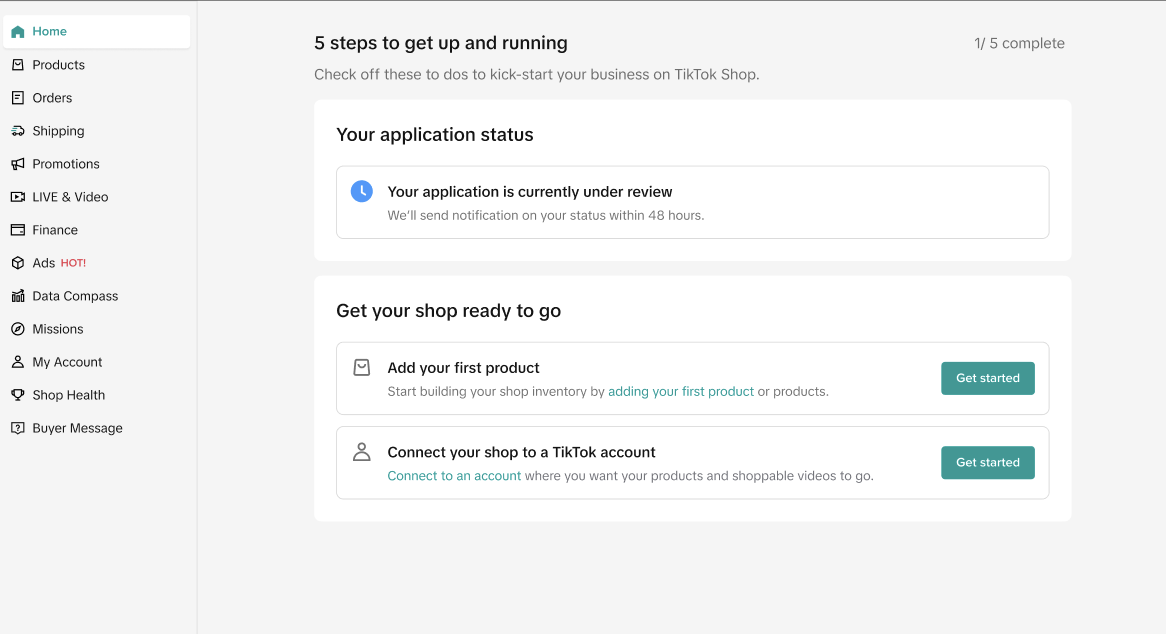Follow the 'Connect to an account' link
This screenshot has width=1166, height=634.
click(x=454, y=476)
